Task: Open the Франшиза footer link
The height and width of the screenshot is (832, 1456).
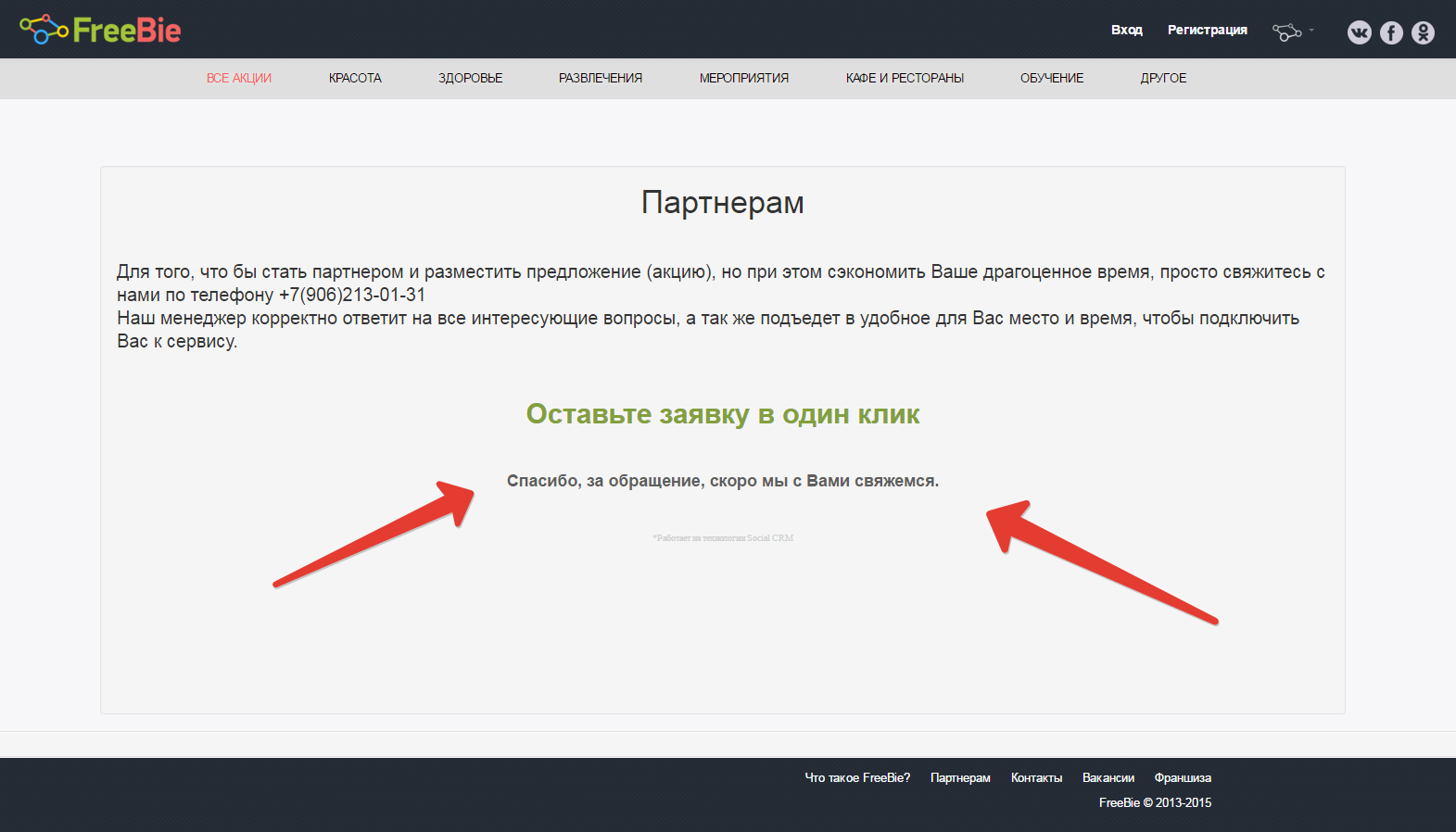Action: click(x=1183, y=777)
